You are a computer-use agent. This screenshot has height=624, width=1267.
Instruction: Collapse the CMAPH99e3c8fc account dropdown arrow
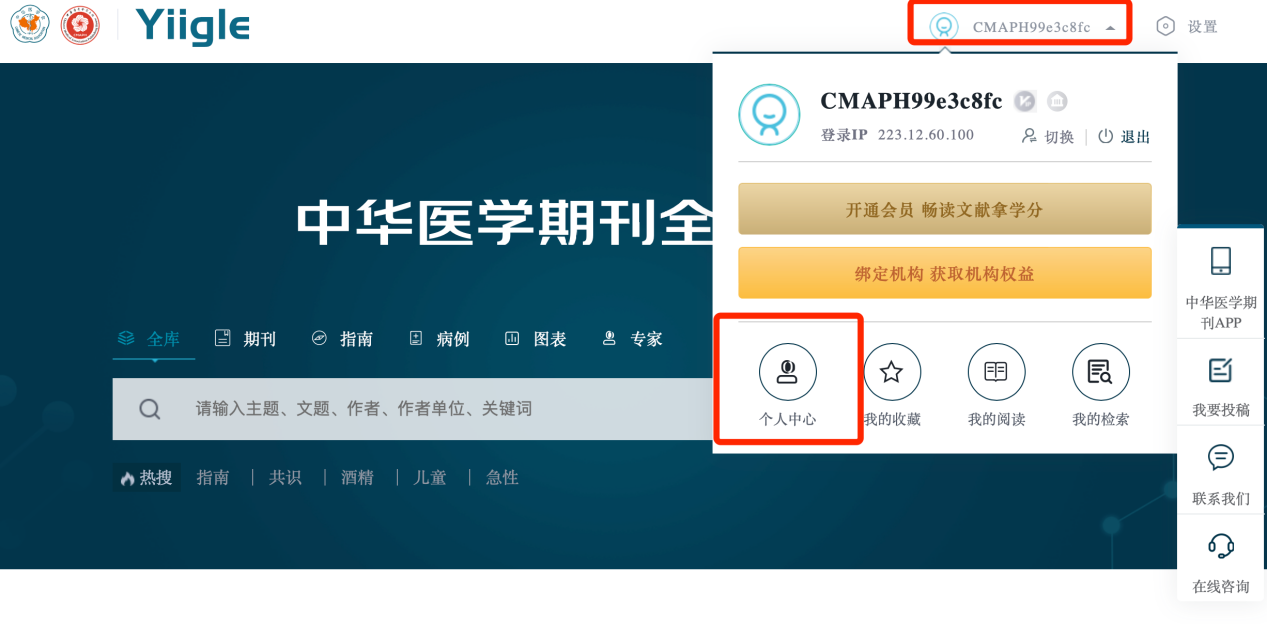click(x=1110, y=28)
